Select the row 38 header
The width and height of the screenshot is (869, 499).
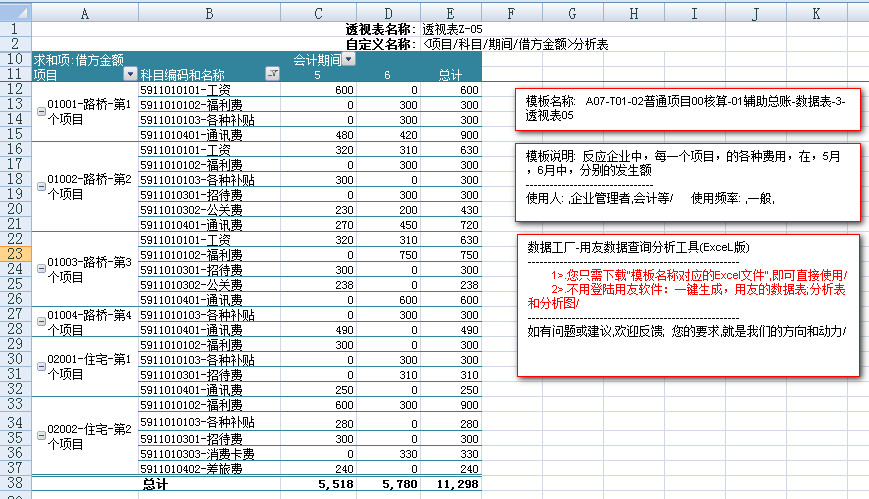point(15,484)
